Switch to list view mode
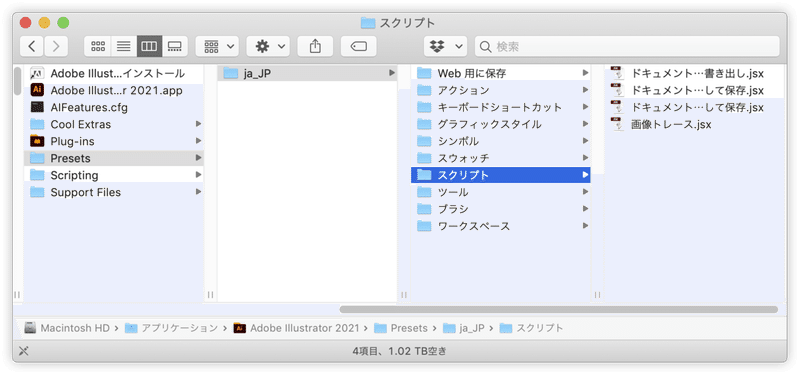The image size is (800, 375). 123,46
